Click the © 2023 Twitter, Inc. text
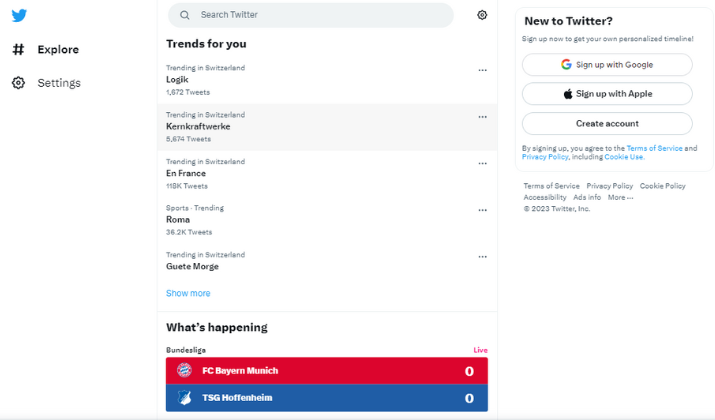Screen dimensions: 715x420 pos(557,209)
